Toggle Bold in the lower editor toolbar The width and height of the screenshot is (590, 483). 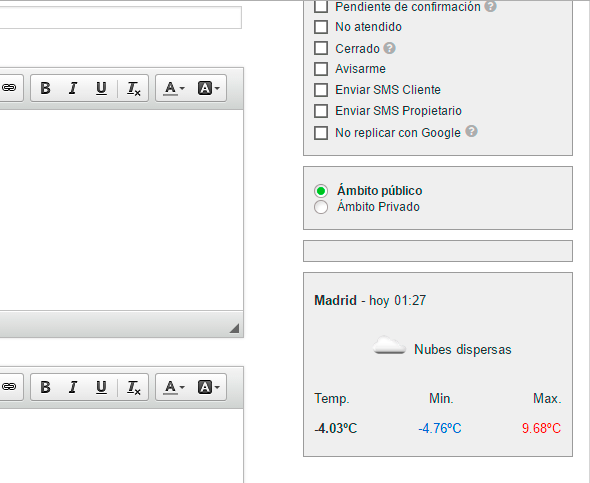coord(46,387)
